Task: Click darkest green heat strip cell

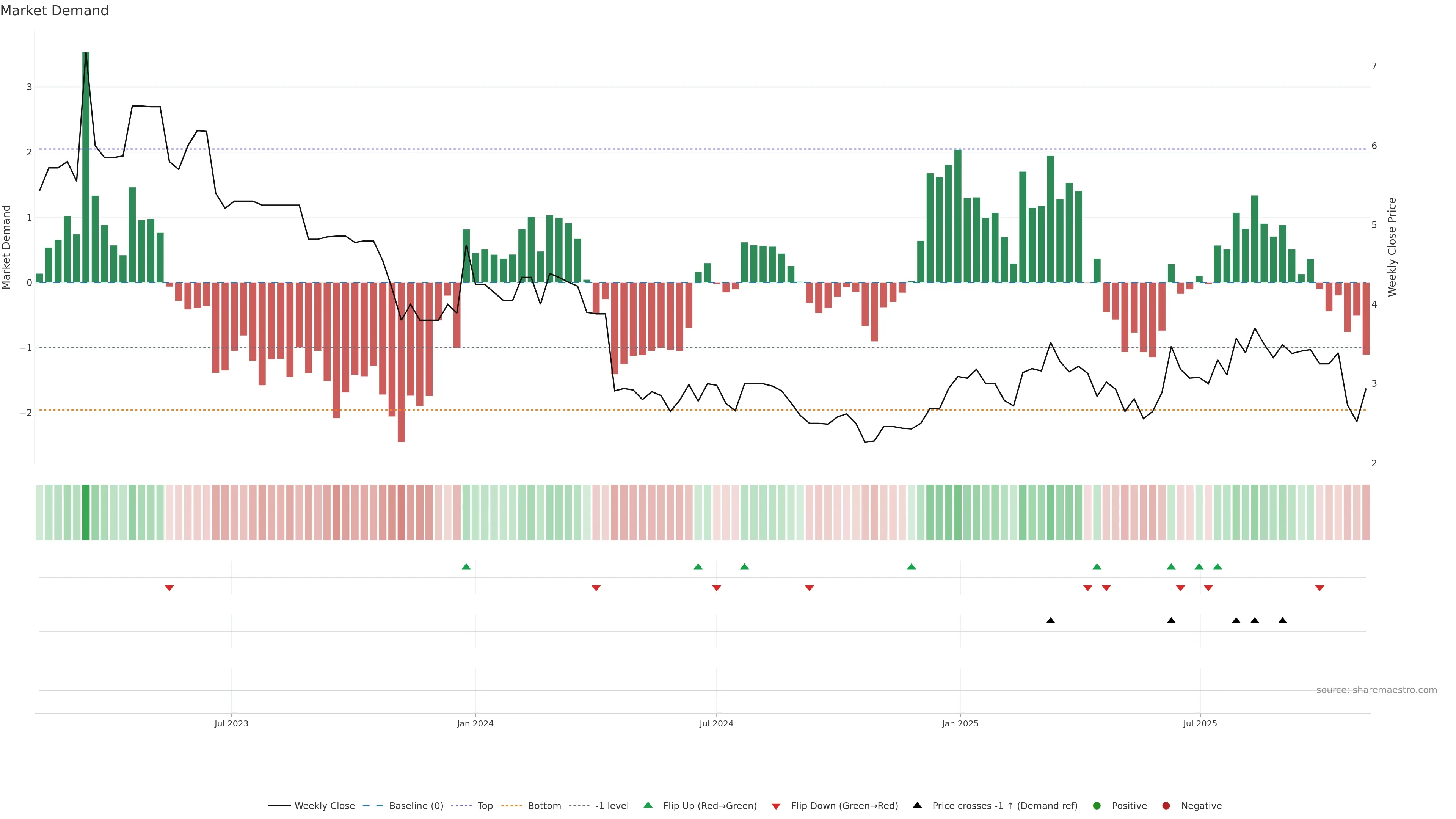Action: pyautogui.click(x=86, y=512)
